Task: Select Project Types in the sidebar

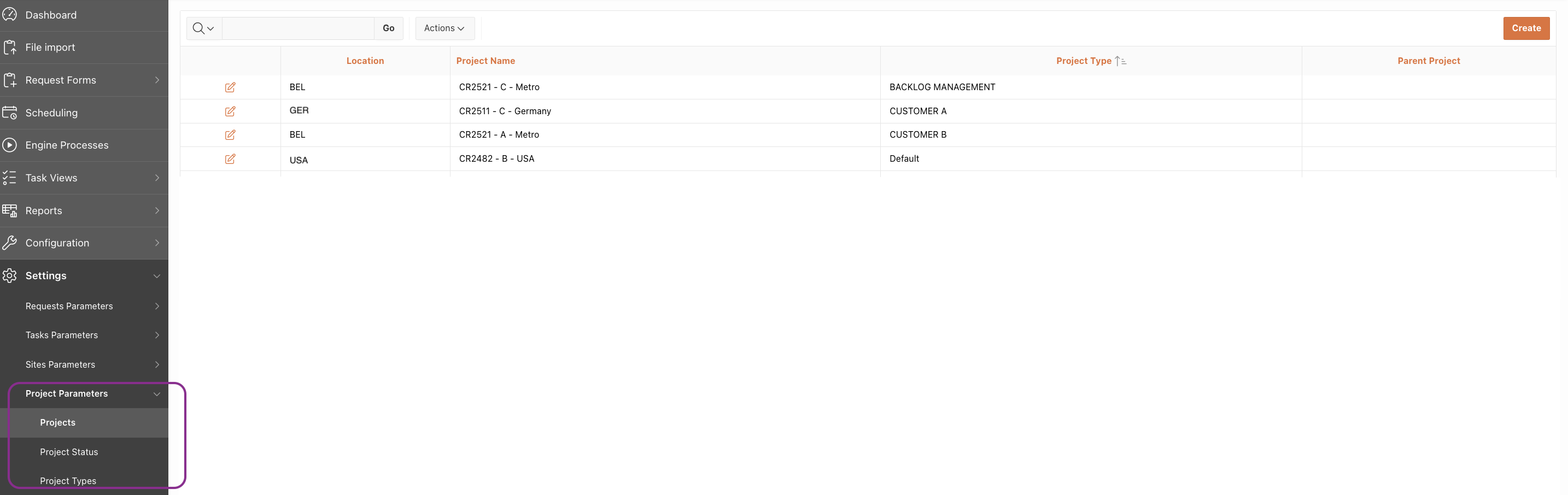Action: pyautogui.click(x=84, y=481)
